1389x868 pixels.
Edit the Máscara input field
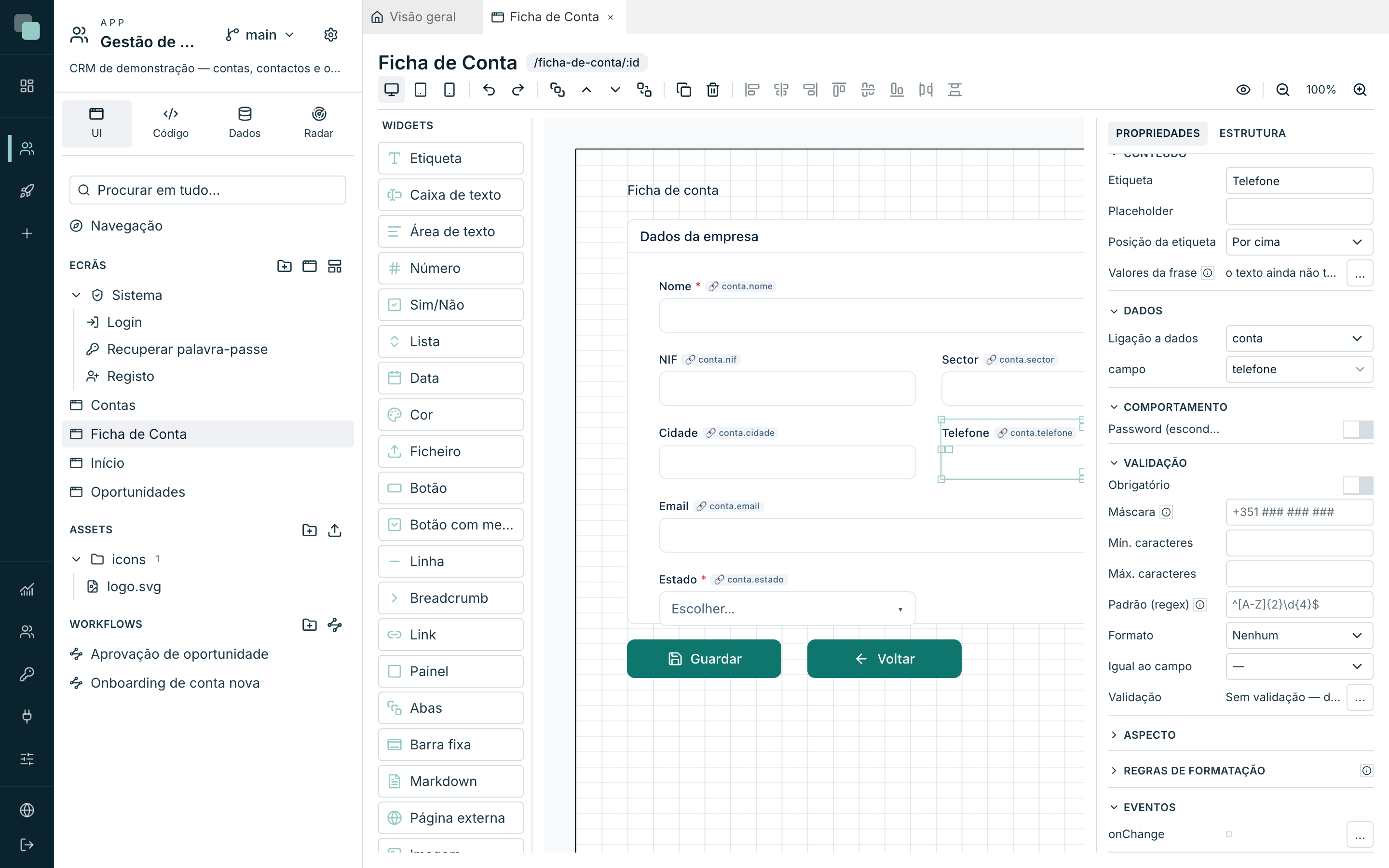tap(1299, 512)
